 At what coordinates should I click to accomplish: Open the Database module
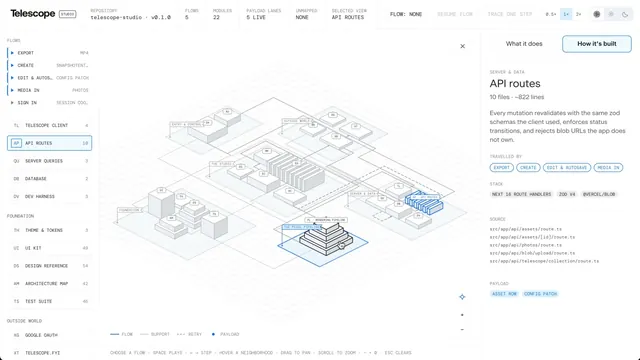click(49, 178)
